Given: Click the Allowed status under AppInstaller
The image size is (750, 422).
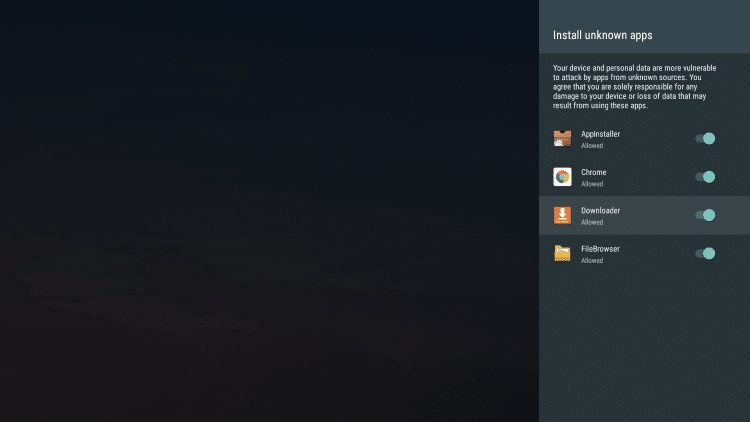Looking at the screenshot, I should coord(592,146).
